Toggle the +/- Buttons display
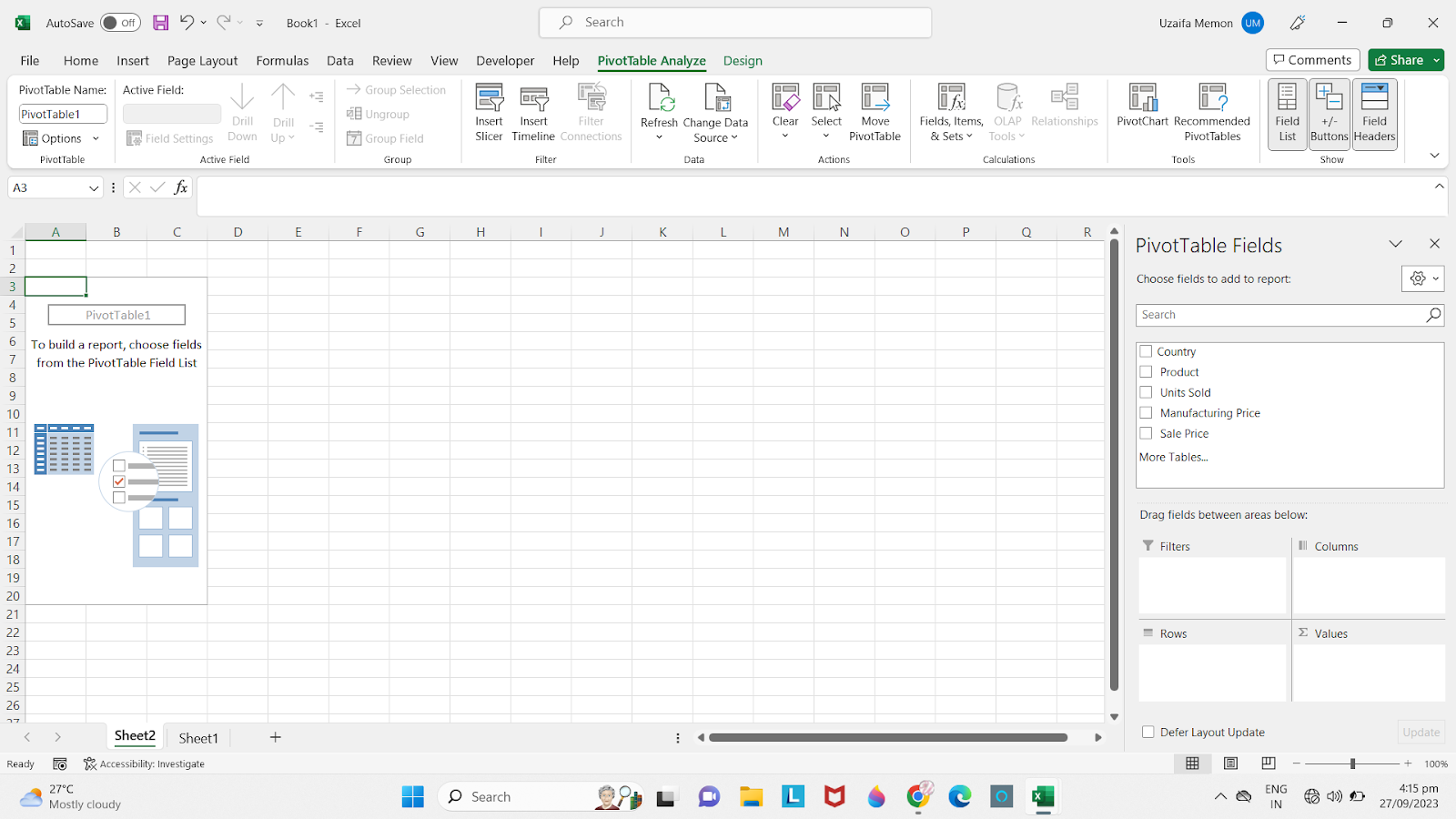1456x819 pixels. coord(1329,114)
